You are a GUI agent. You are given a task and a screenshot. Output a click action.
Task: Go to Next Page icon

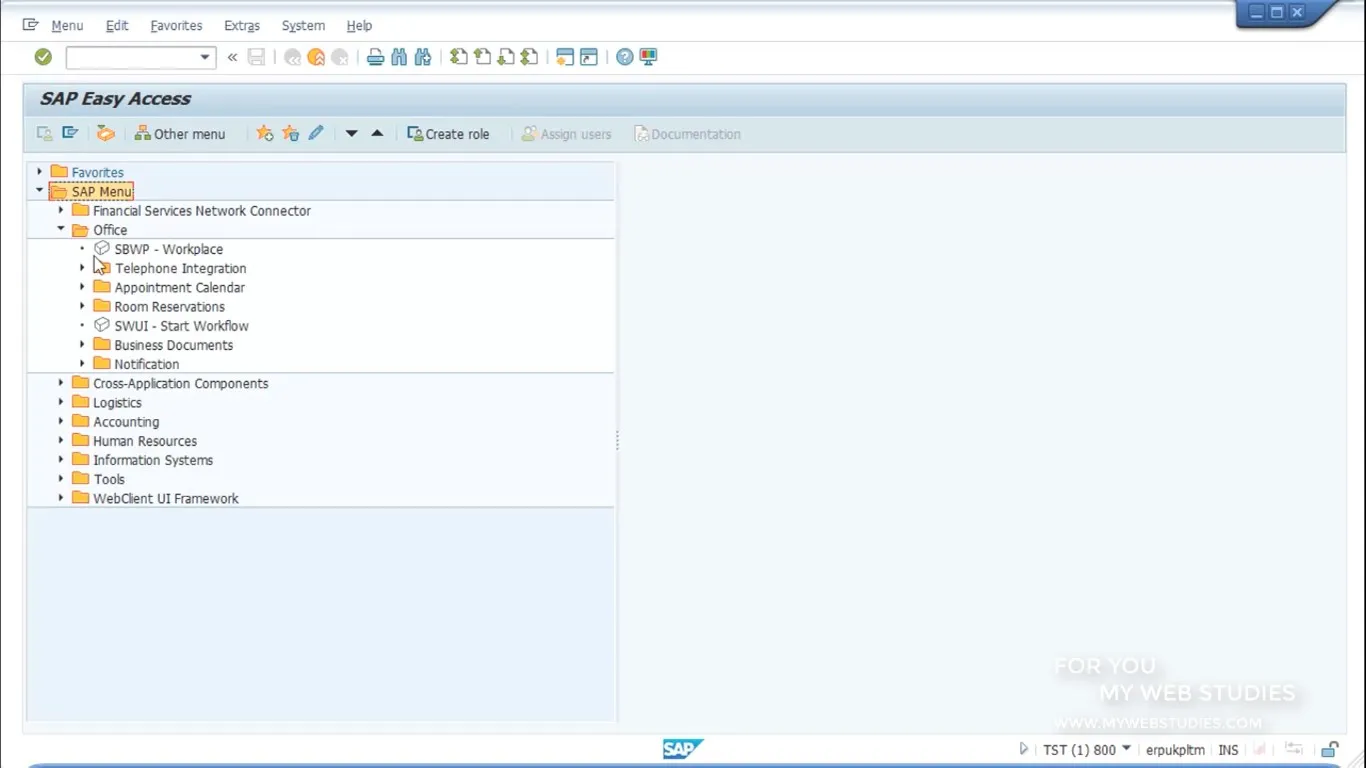(506, 57)
